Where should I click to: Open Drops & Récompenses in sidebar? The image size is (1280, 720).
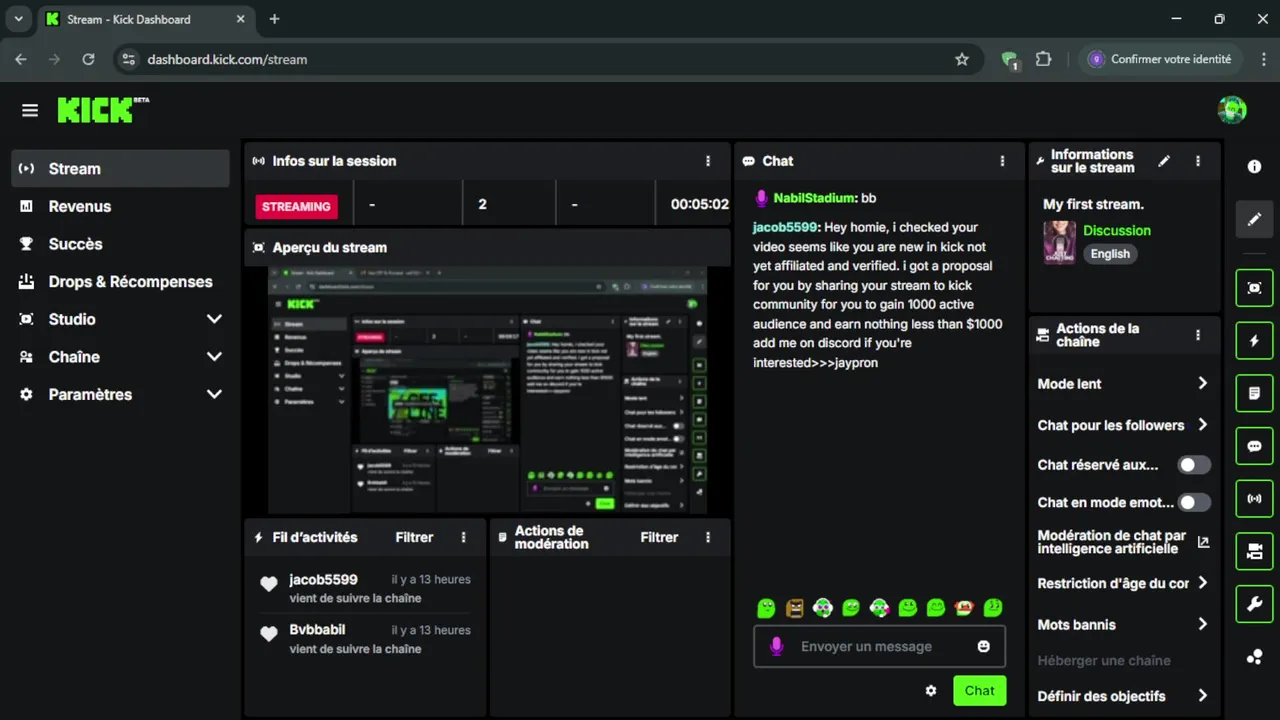pyautogui.click(x=121, y=282)
